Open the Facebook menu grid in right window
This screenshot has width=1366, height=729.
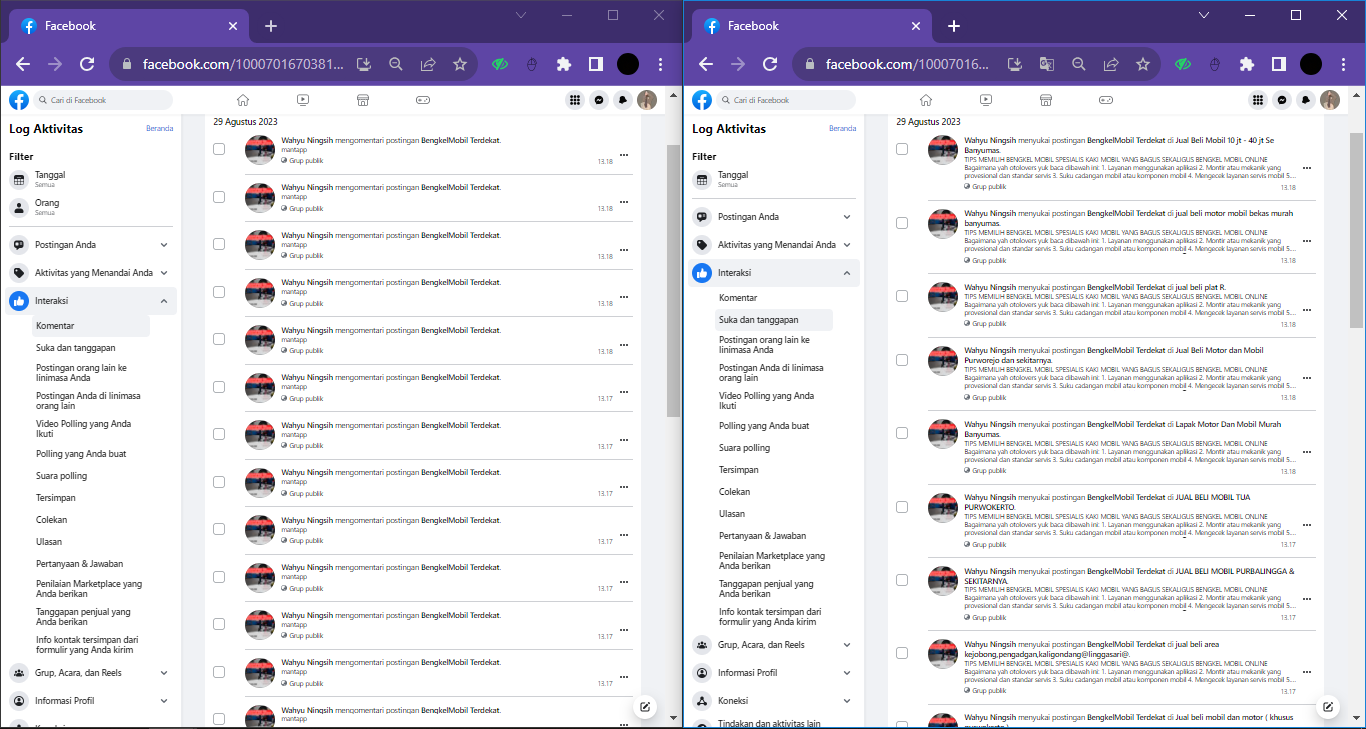(x=1258, y=100)
